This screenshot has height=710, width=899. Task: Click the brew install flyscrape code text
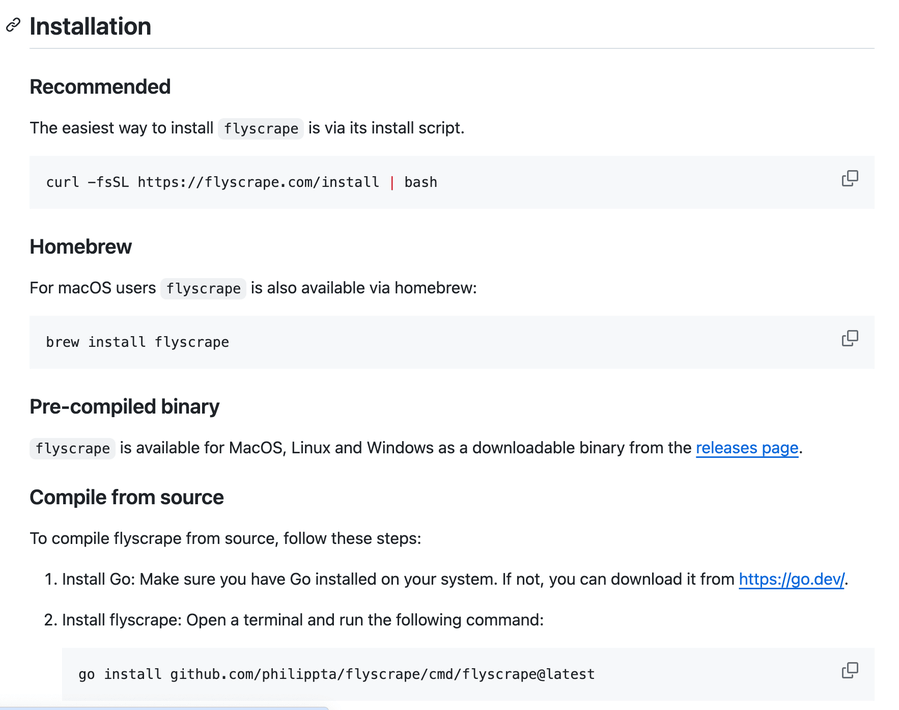pyautogui.click(x=137, y=342)
